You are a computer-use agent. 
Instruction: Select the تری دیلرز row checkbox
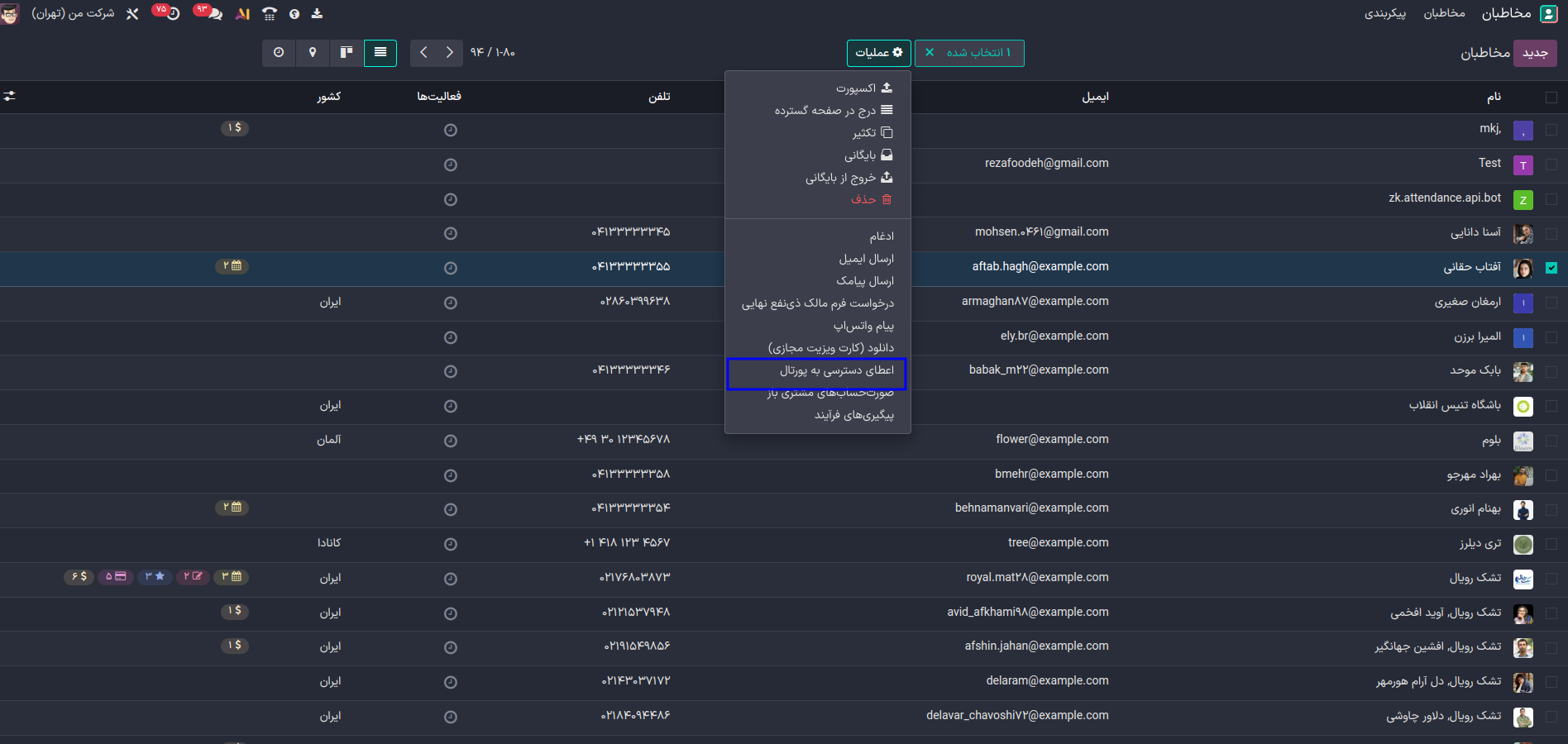1551,544
